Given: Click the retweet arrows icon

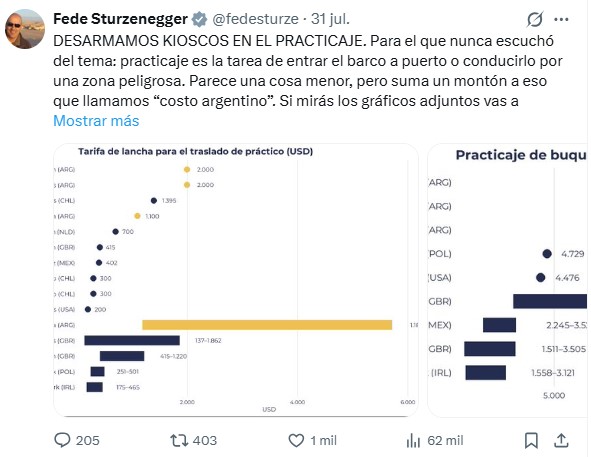Looking at the screenshot, I should [x=179, y=440].
